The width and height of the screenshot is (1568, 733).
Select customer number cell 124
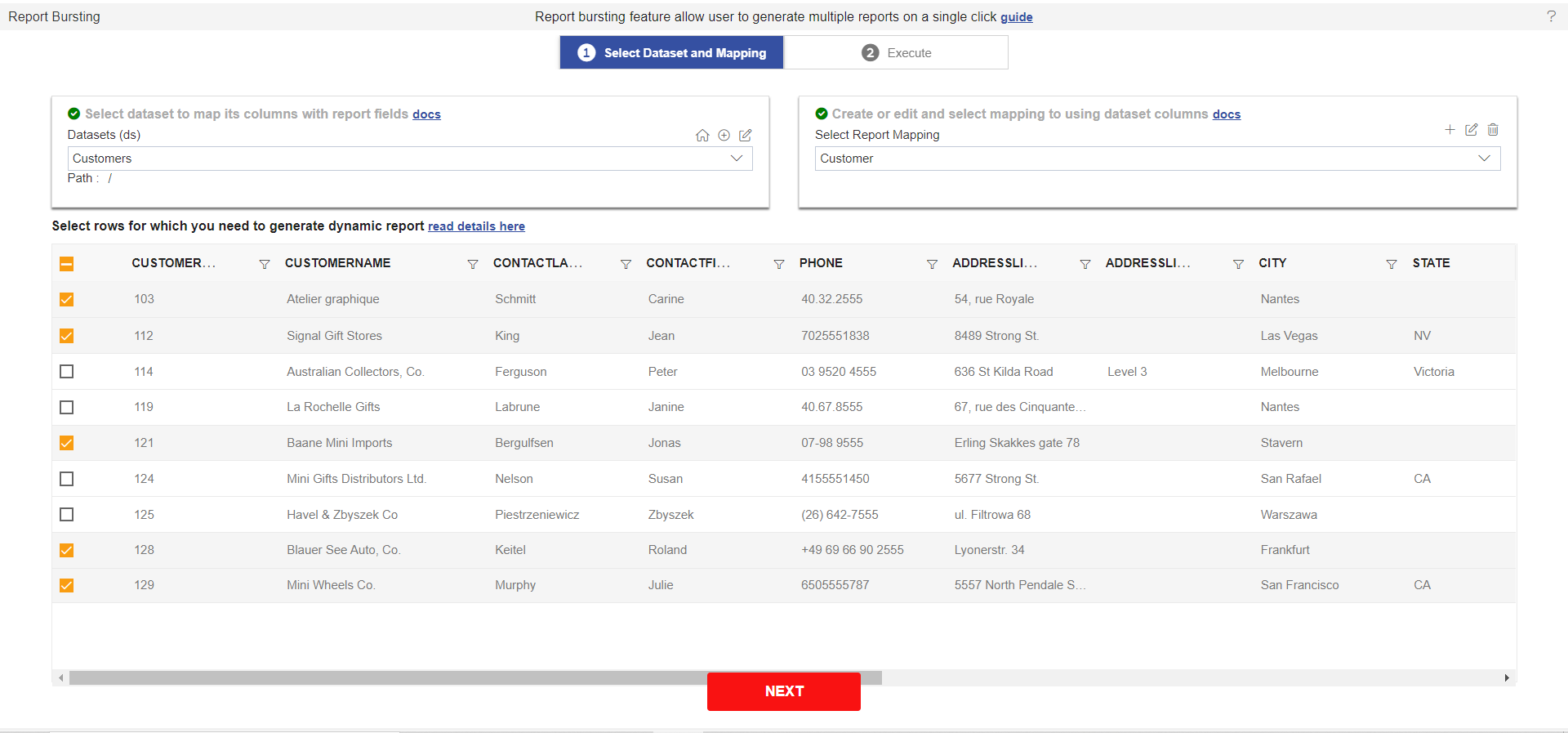pyautogui.click(x=145, y=479)
